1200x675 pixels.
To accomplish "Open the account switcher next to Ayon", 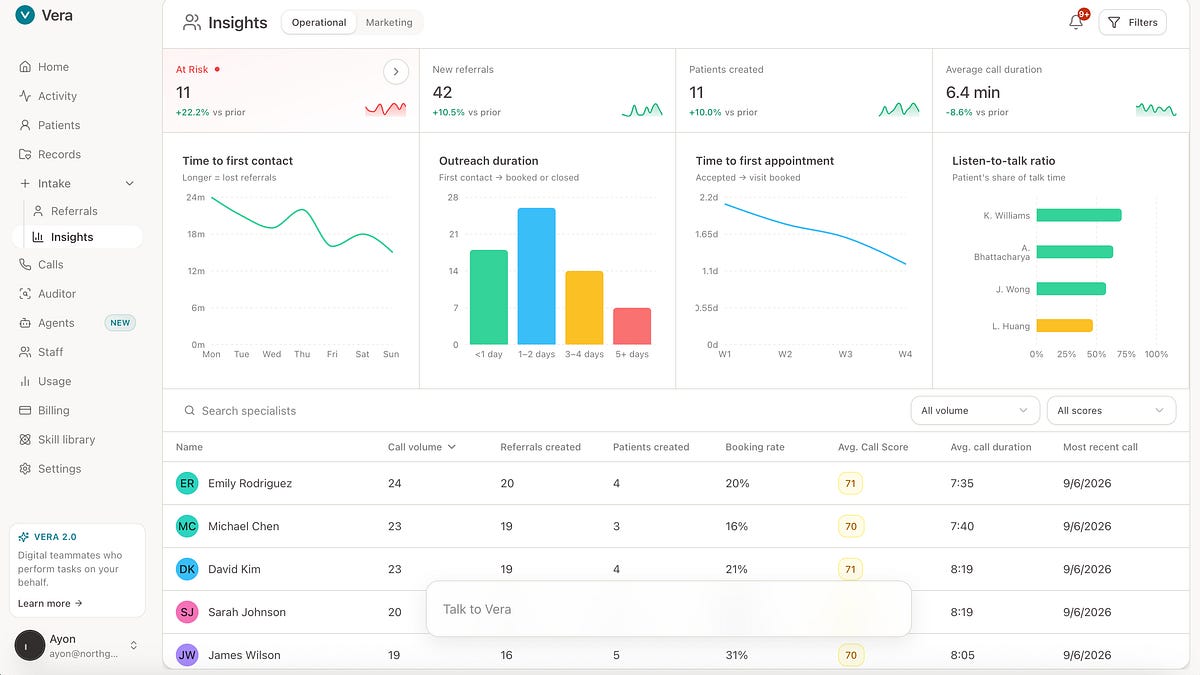I will click(134, 645).
